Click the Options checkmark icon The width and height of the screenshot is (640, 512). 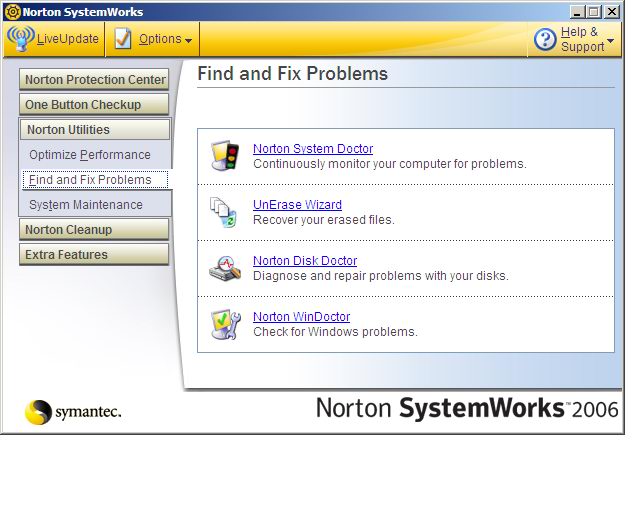[x=123, y=39]
